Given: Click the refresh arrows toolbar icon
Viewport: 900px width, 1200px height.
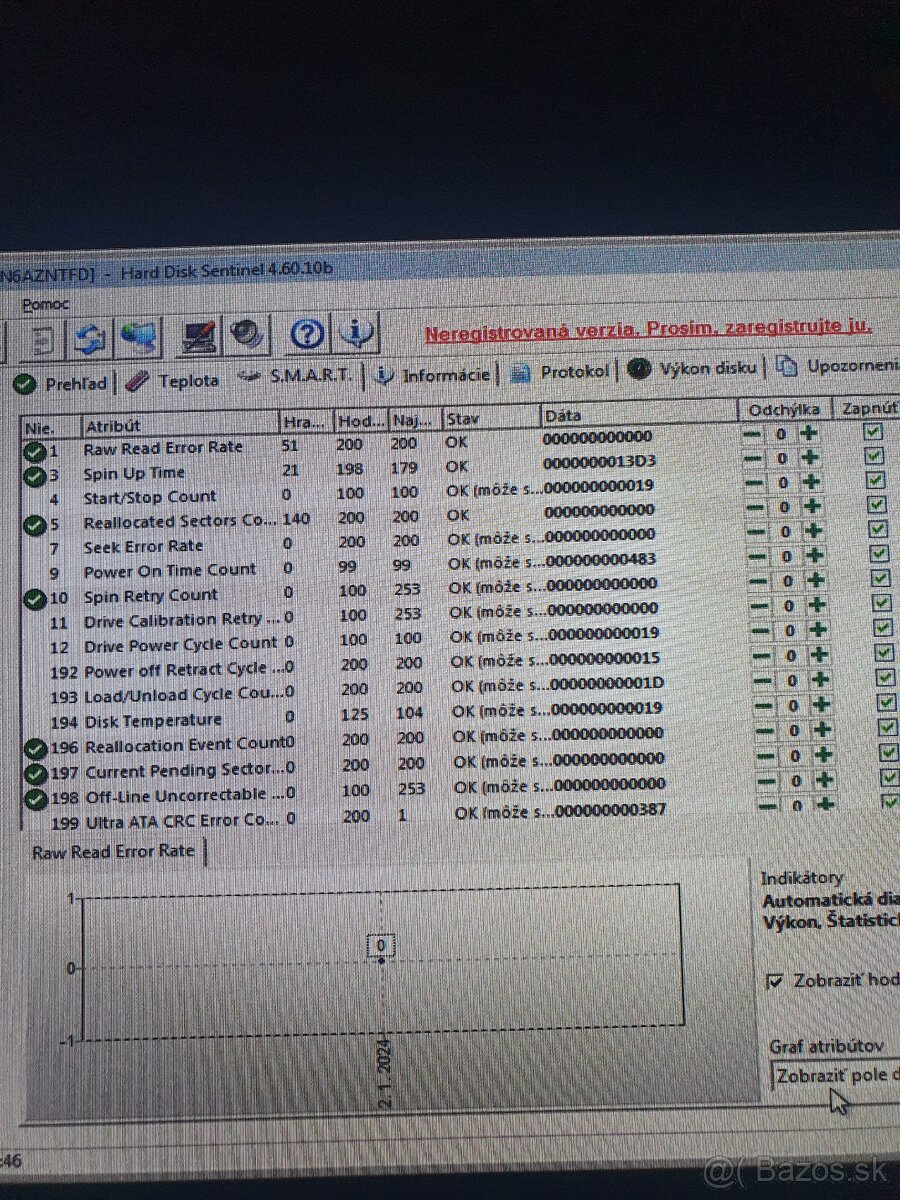Looking at the screenshot, I should click(90, 338).
